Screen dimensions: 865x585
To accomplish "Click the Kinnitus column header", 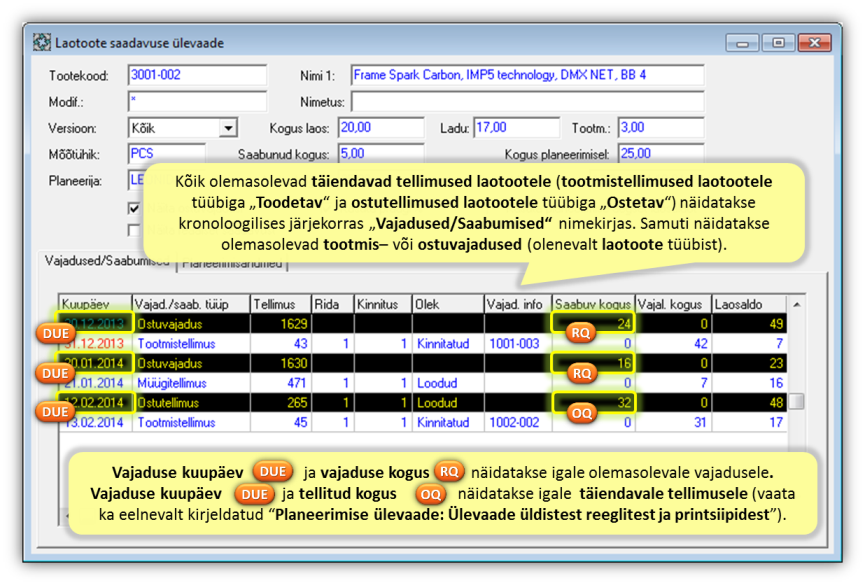I will [383, 304].
